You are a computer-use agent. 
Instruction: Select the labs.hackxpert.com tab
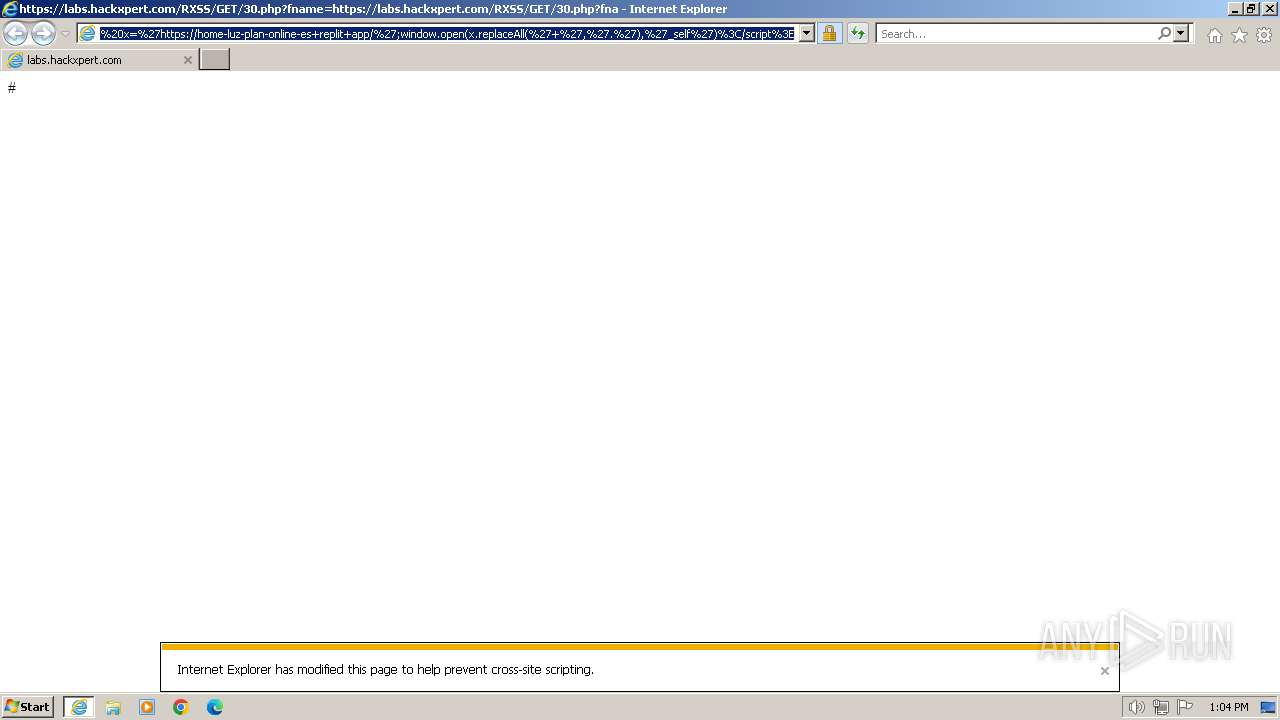click(x=99, y=60)
